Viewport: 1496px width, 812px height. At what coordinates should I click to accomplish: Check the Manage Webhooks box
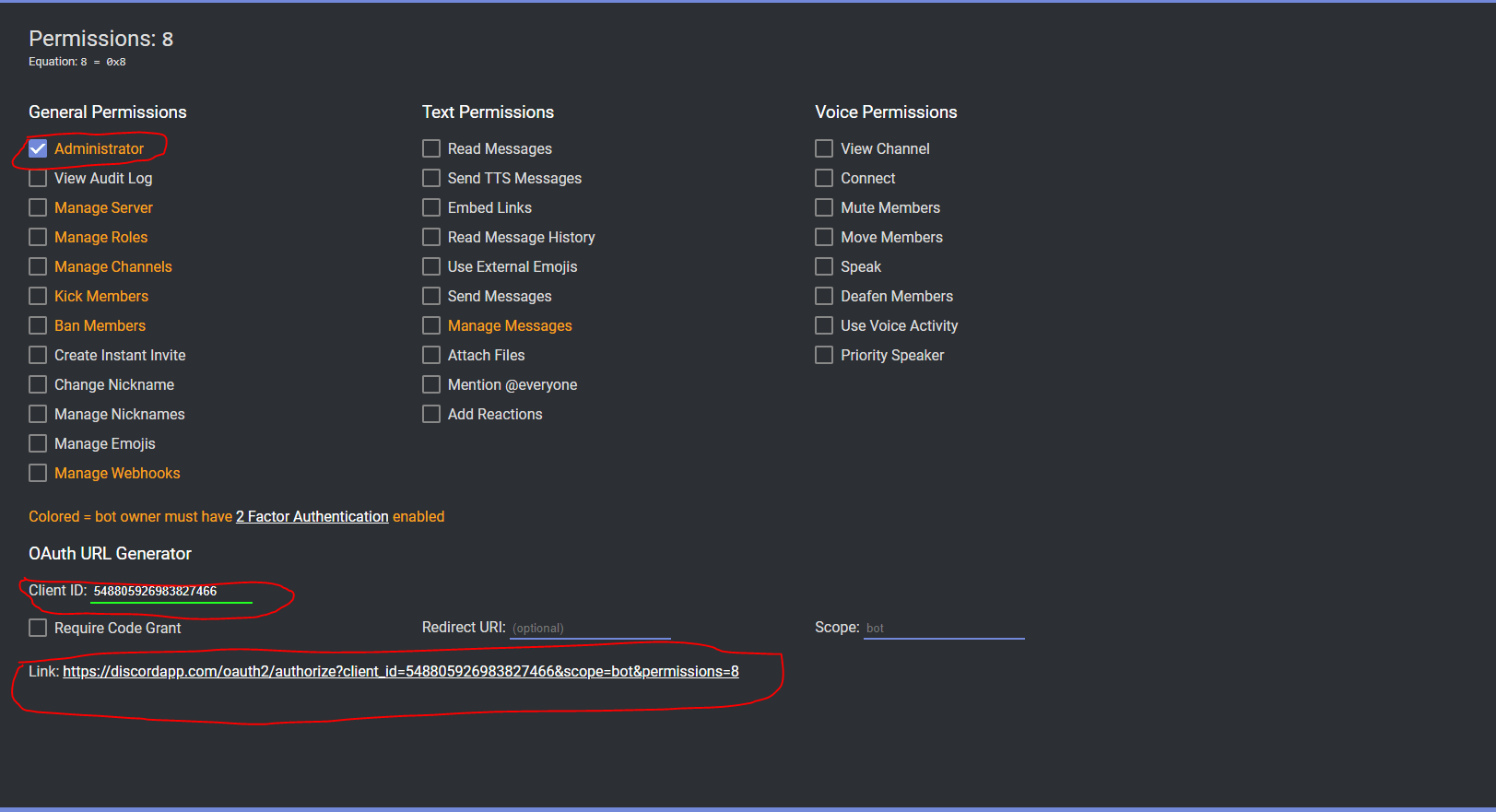tap(38, 473)
